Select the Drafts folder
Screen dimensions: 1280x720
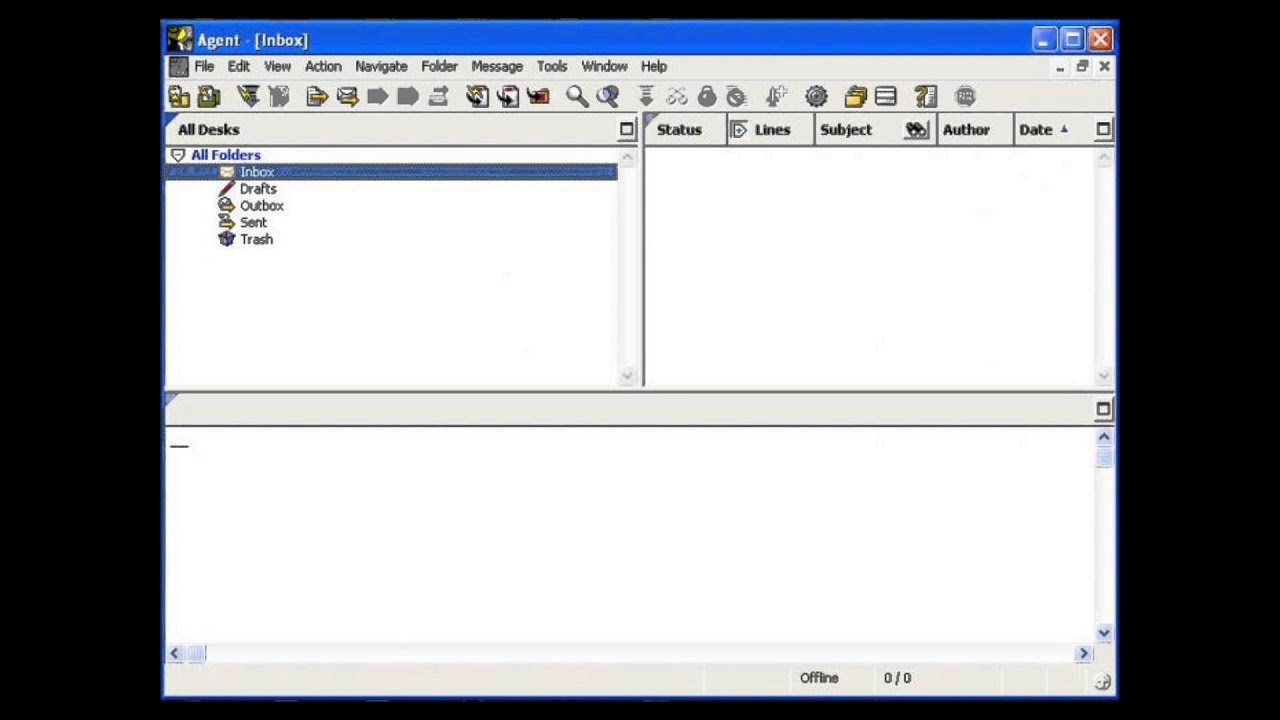coord(258,189)
